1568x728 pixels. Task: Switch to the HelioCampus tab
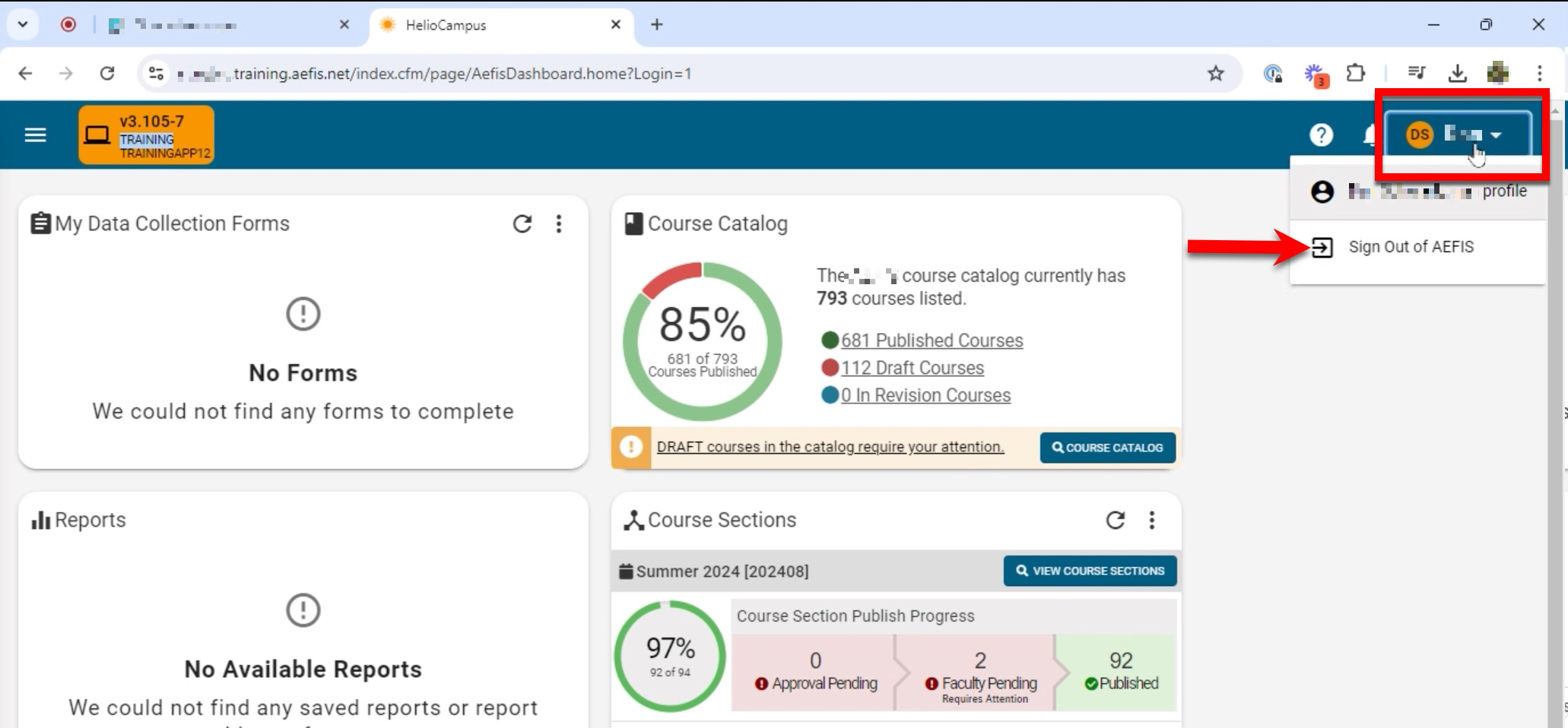click(487, 25)
